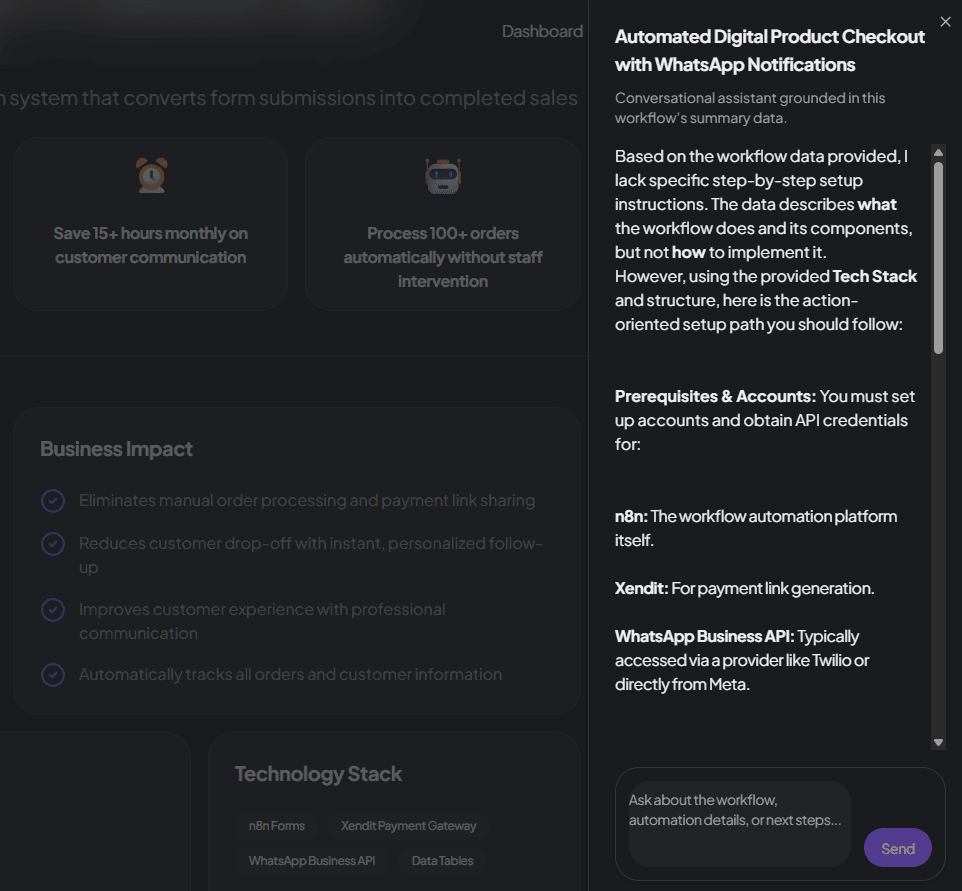The width and height of the screenshot is (962, 891).
Task: Click the chat panel scroll-down arrow
Action: 938,742
